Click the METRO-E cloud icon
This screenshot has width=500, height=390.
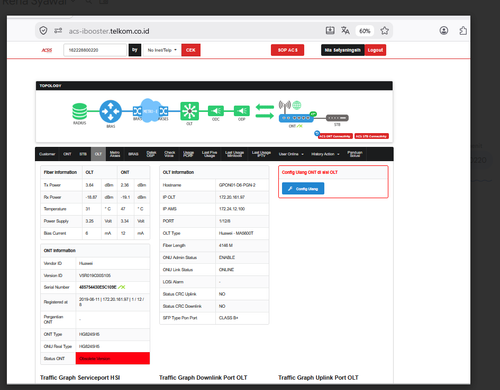pyautogui.click(x=149, y=111)
